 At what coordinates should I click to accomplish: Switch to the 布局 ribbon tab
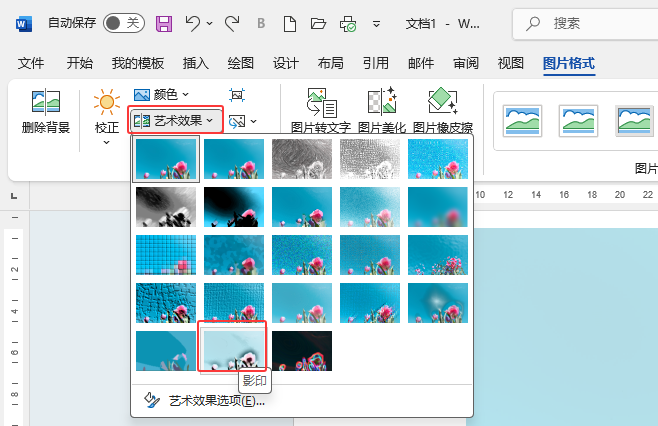(330, 63)
